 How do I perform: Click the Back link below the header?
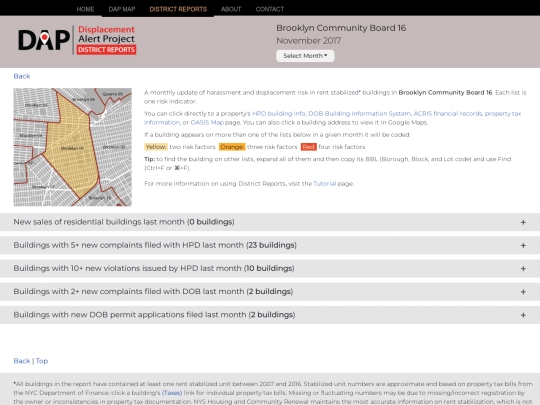[x=22, y=76]
